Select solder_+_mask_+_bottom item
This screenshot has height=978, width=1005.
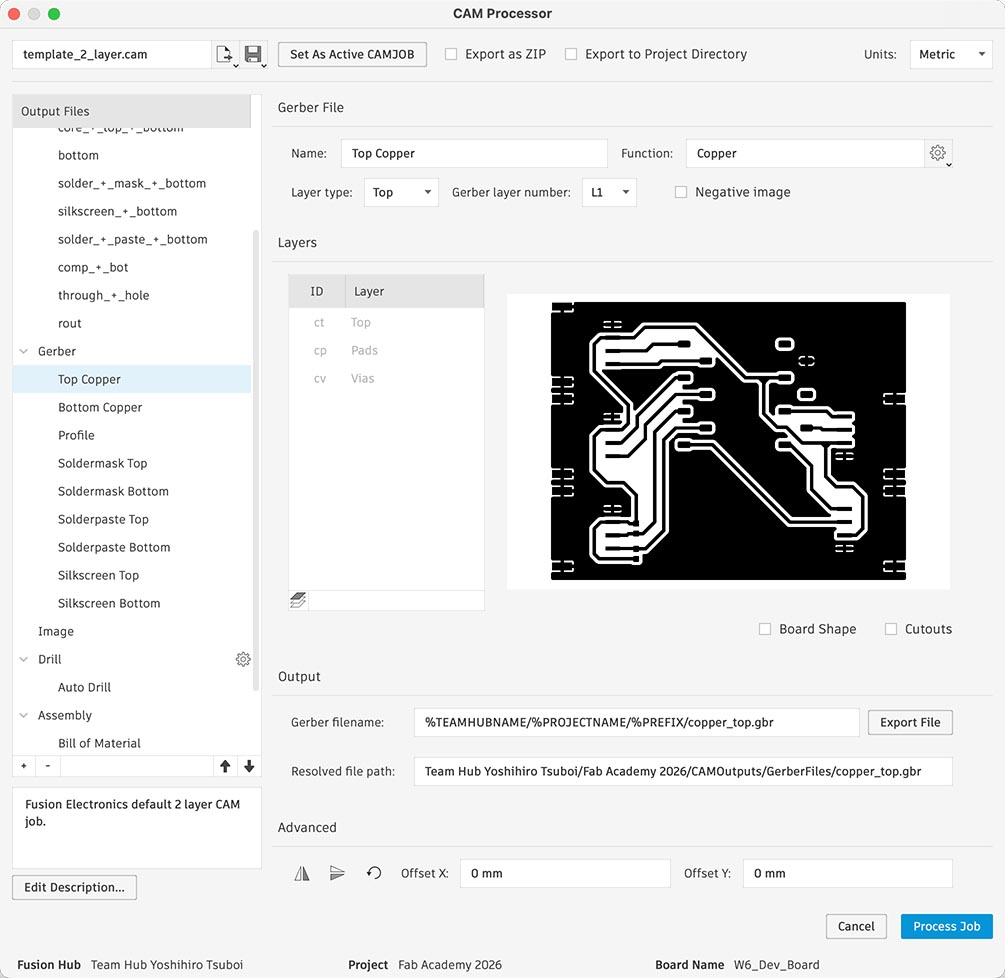[x=131, y=183]
